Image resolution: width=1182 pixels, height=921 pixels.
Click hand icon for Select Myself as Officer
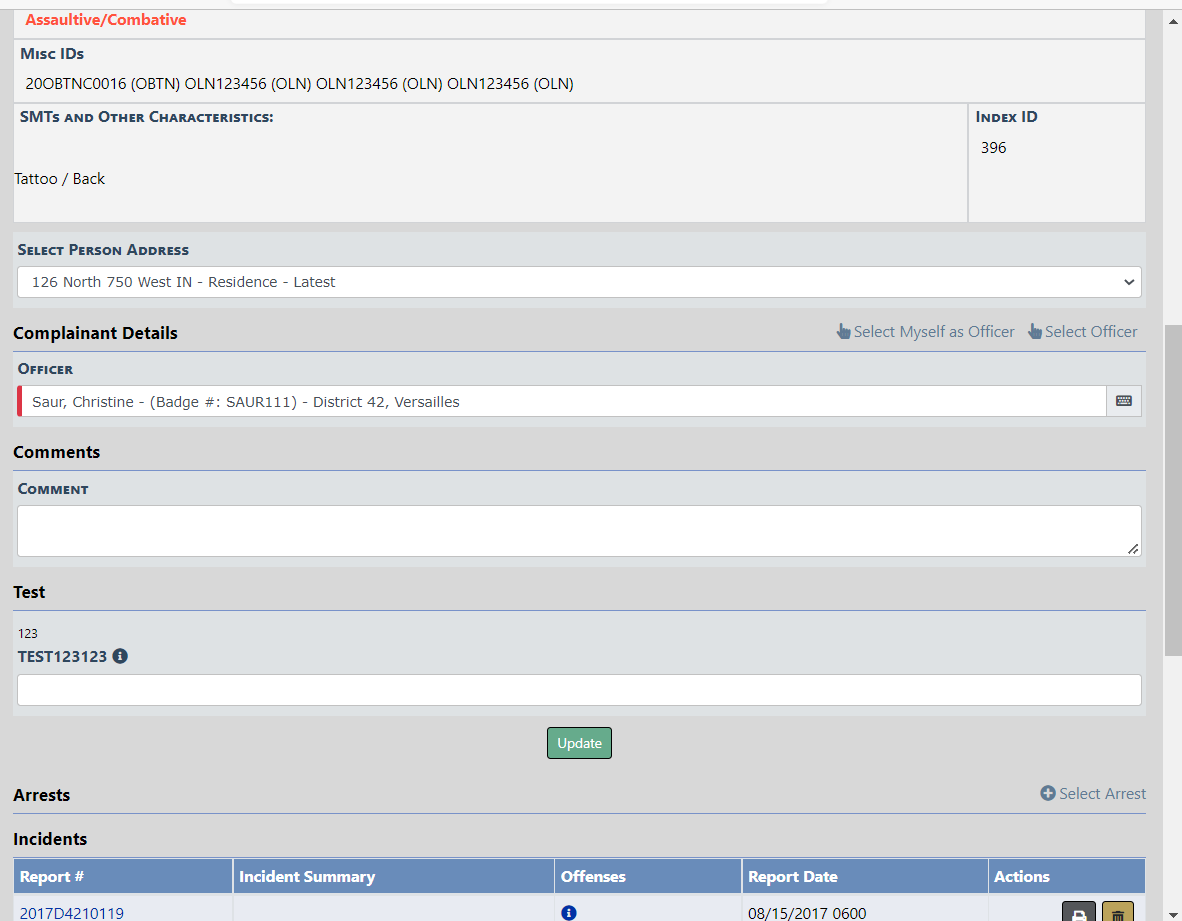[x=844, y=332]
